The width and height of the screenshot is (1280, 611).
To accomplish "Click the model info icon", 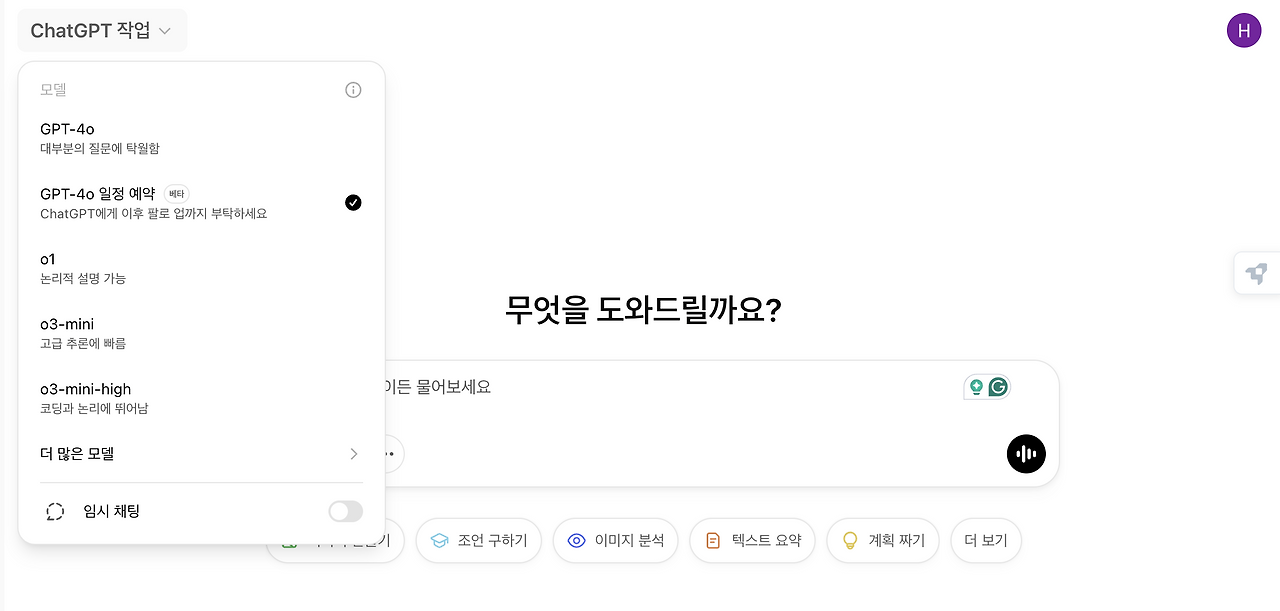I will [x=353, y=90].
